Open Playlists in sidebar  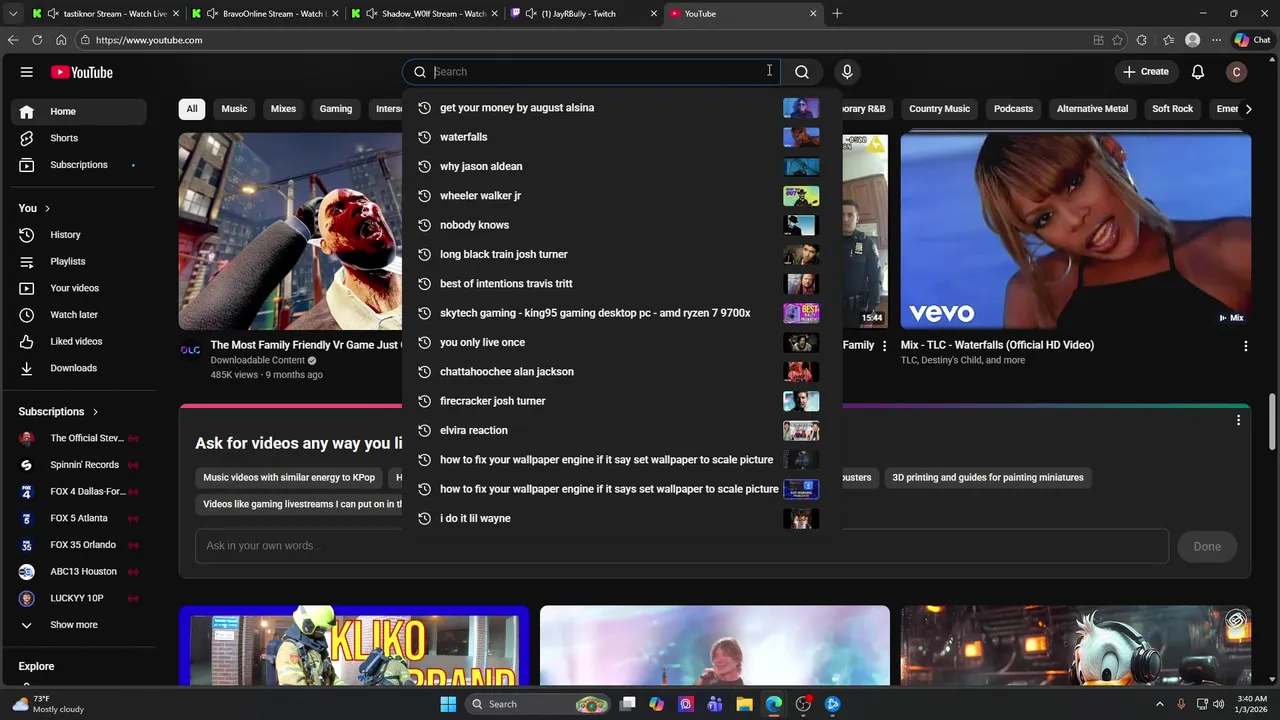pos(79,261)
